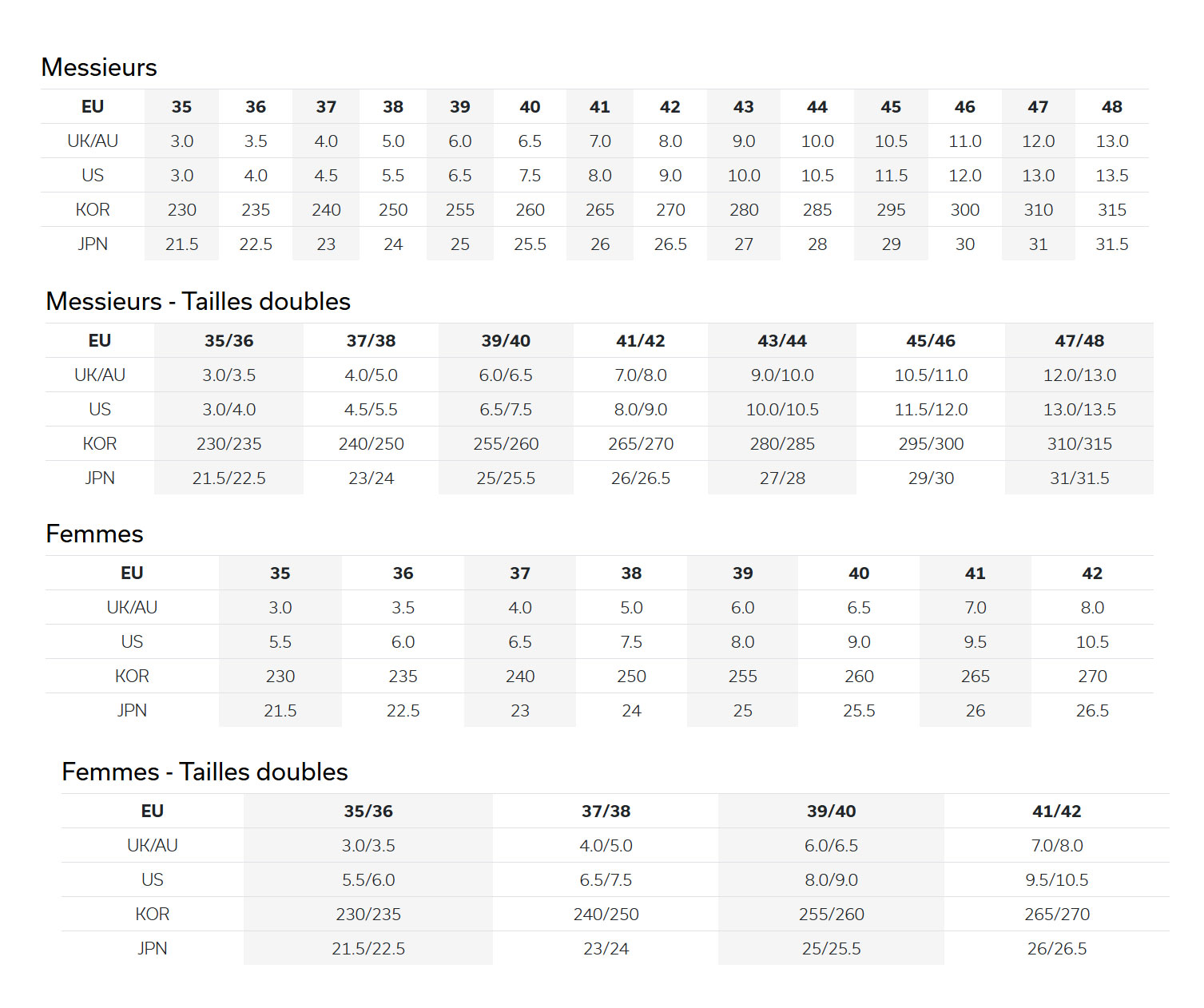Select the 5.5/6.0 US cell
The height and width of the screenshot is (1008, 1204).
[368, 880]
